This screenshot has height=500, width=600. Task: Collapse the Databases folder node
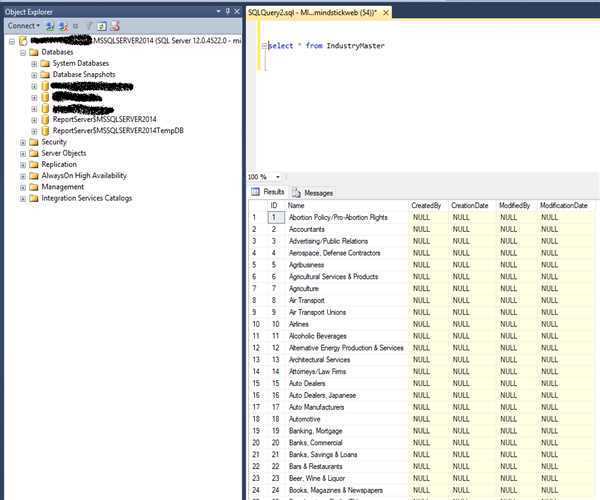pos(22,52)
